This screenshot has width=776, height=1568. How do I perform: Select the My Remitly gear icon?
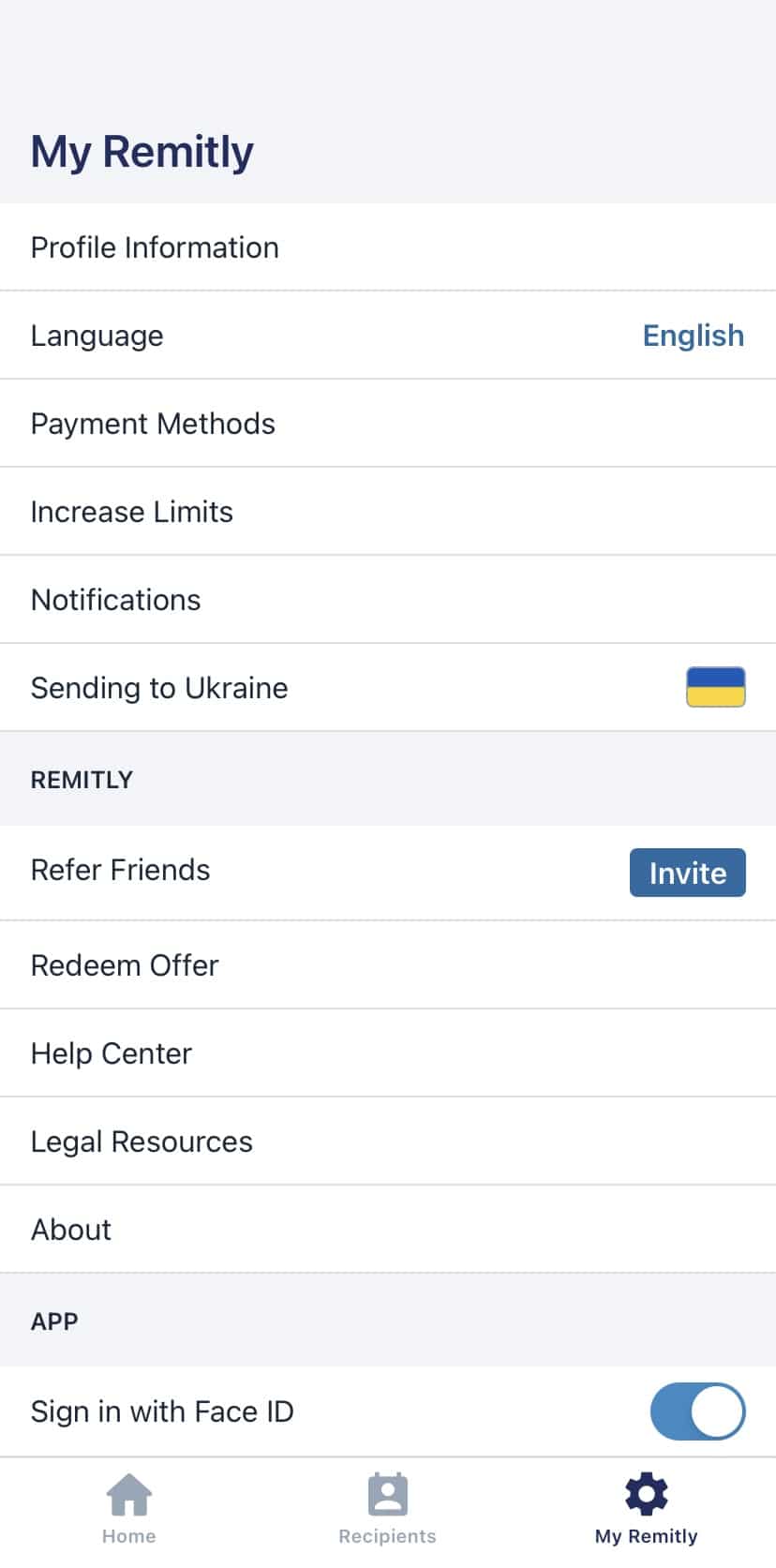pyautogui.click(x=646, y=1494)
